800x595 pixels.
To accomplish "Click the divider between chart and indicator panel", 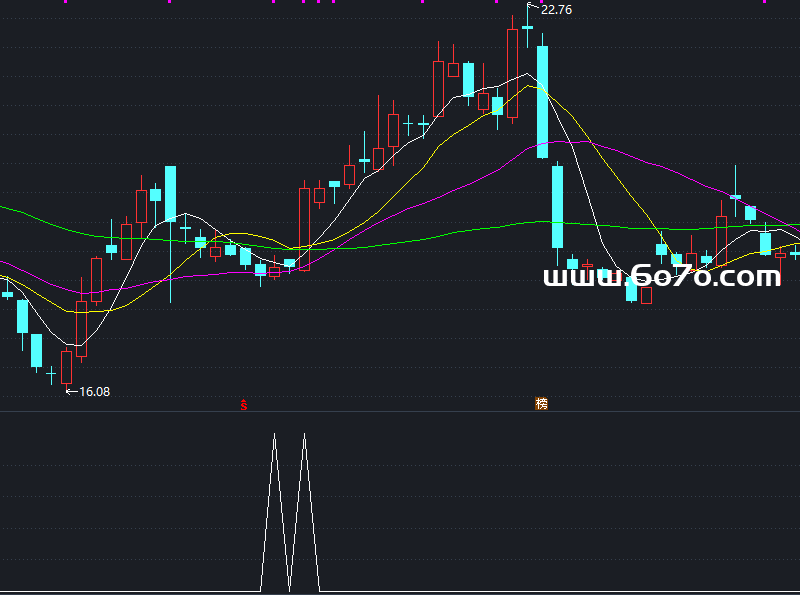I will [x=400, y=412].
